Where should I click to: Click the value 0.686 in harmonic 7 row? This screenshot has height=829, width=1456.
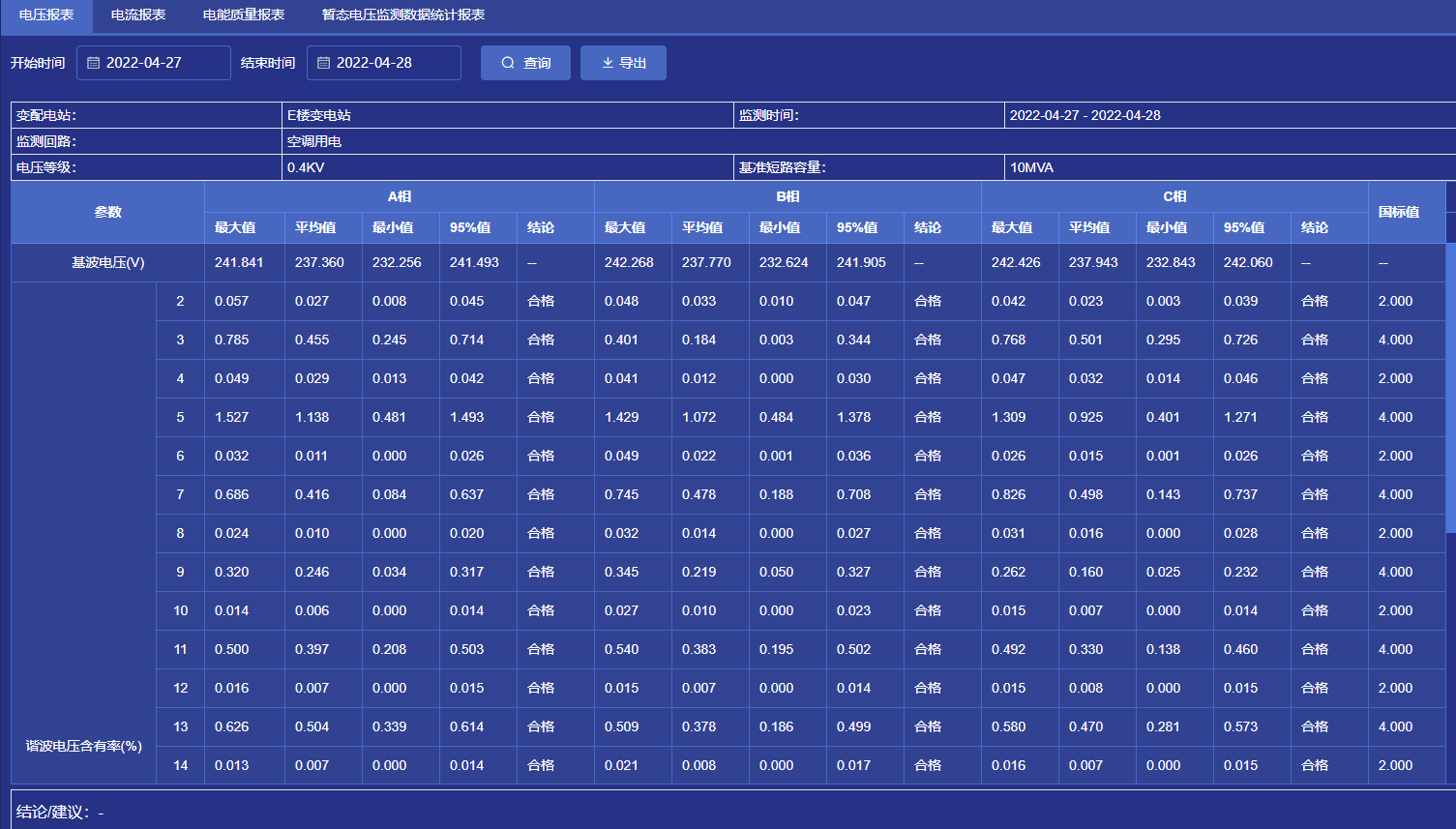[232, 494]
